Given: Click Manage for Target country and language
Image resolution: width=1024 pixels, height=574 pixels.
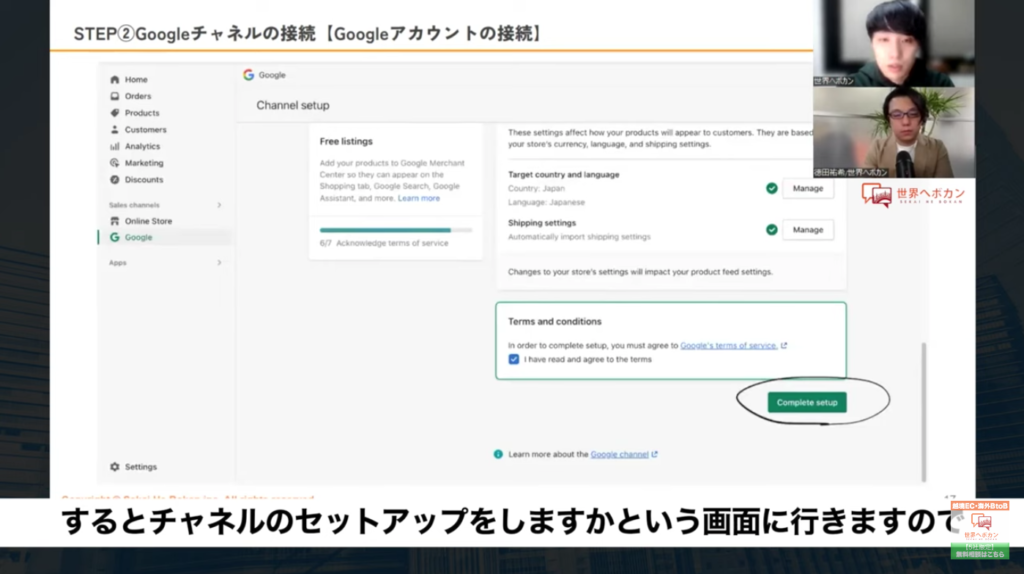Looking at the screenshot, I should pos(808,188).
